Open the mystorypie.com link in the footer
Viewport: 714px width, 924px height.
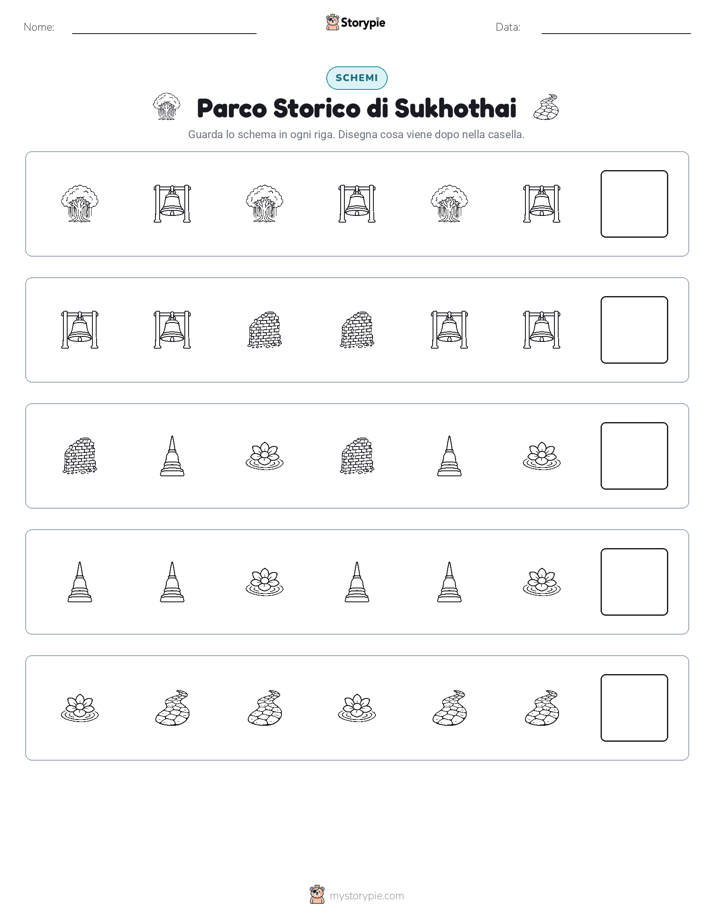click(366, 896)
